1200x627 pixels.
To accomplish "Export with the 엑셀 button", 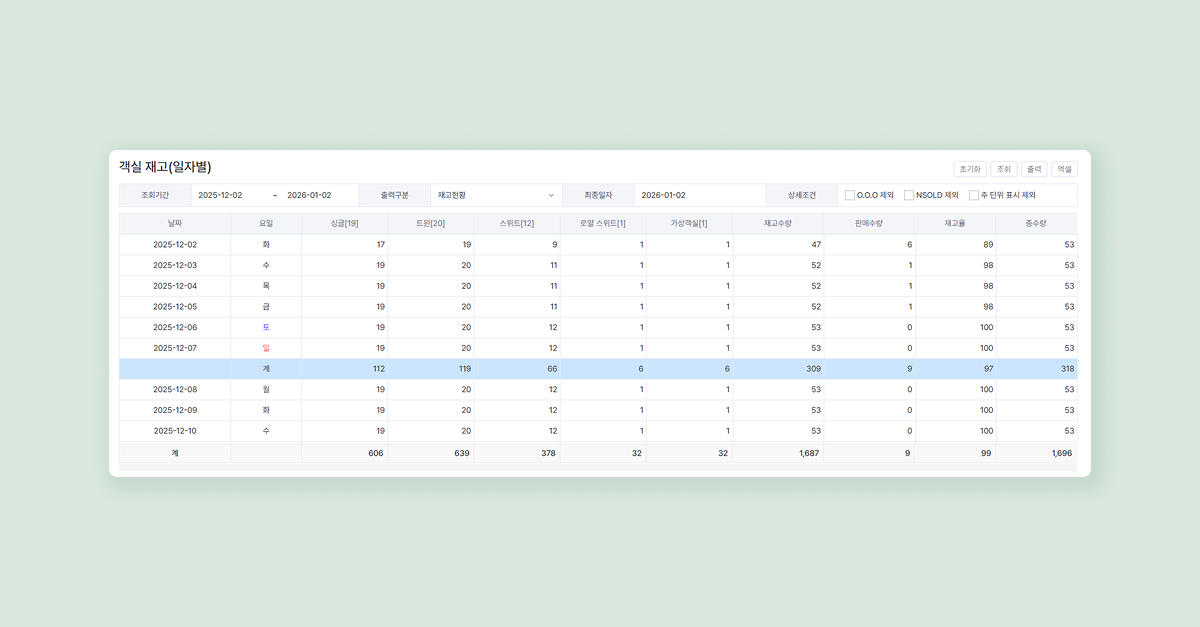I will (1064, 169).
